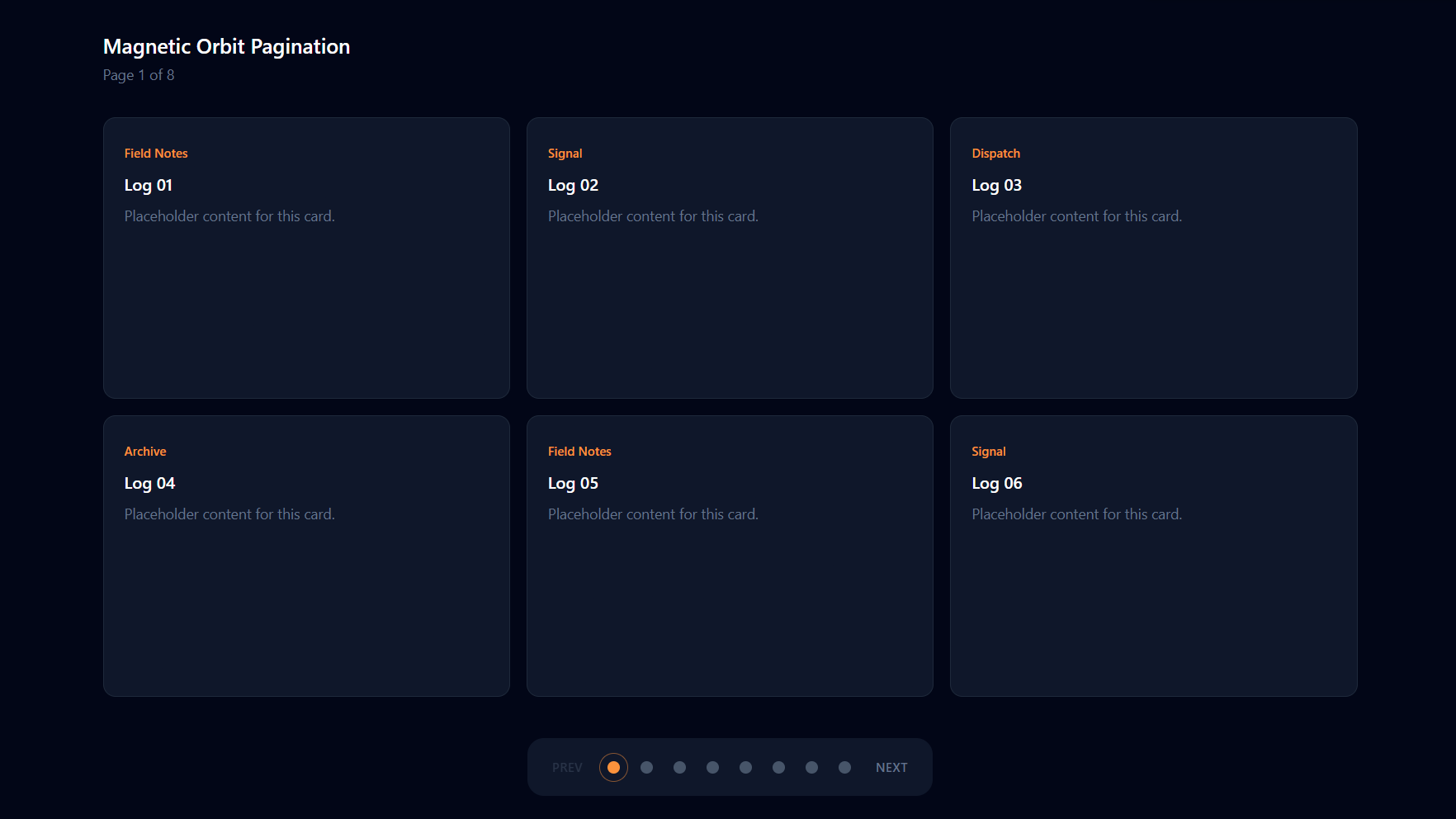Jump to page 5 dot
Viewport: 1456px width, 819px height.
coord(745,767)
